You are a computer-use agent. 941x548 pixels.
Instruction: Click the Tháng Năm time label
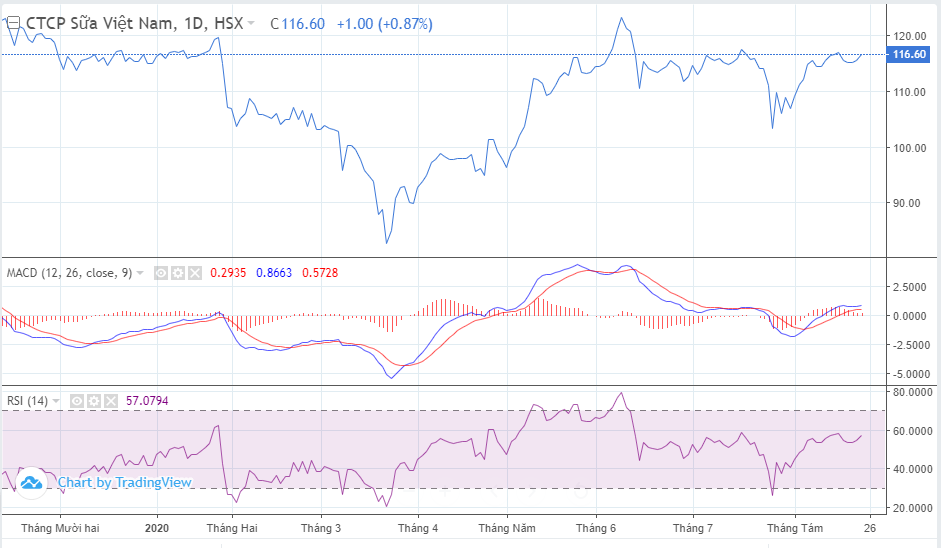(x=507, y=528)
